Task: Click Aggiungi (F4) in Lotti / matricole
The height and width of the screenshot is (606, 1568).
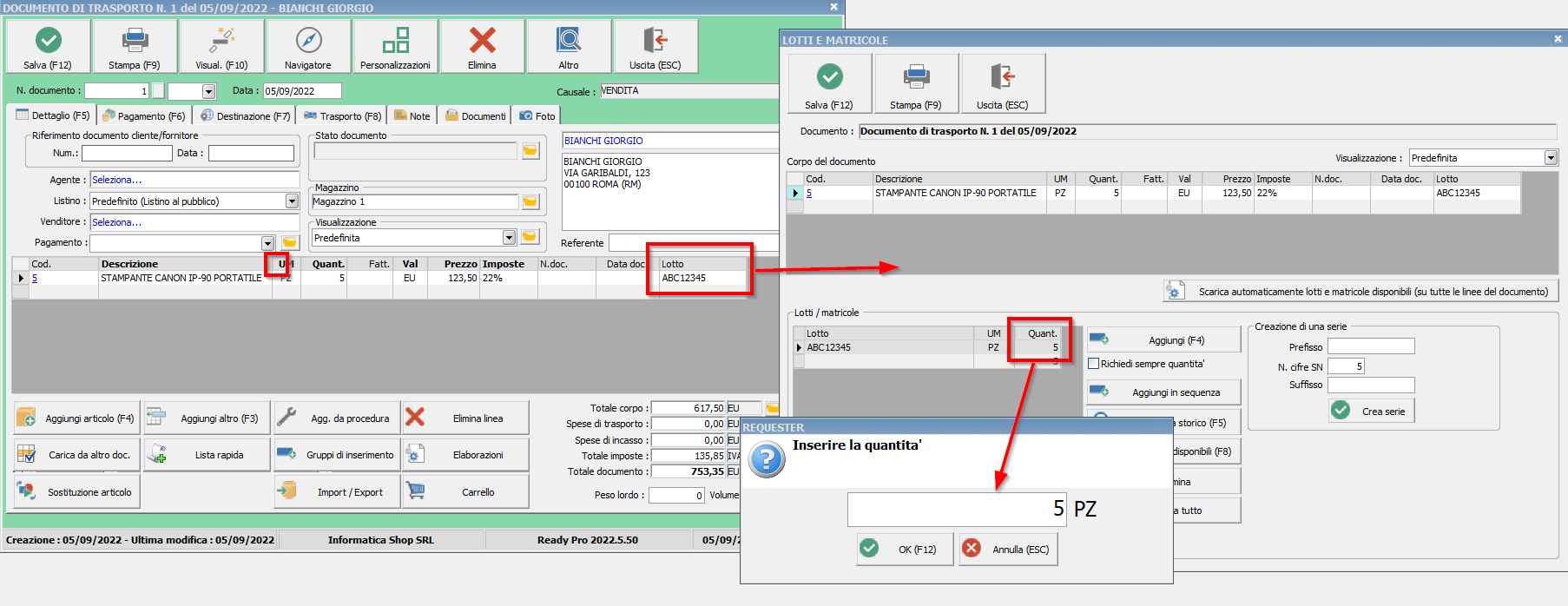Action: click(1163, 340)
